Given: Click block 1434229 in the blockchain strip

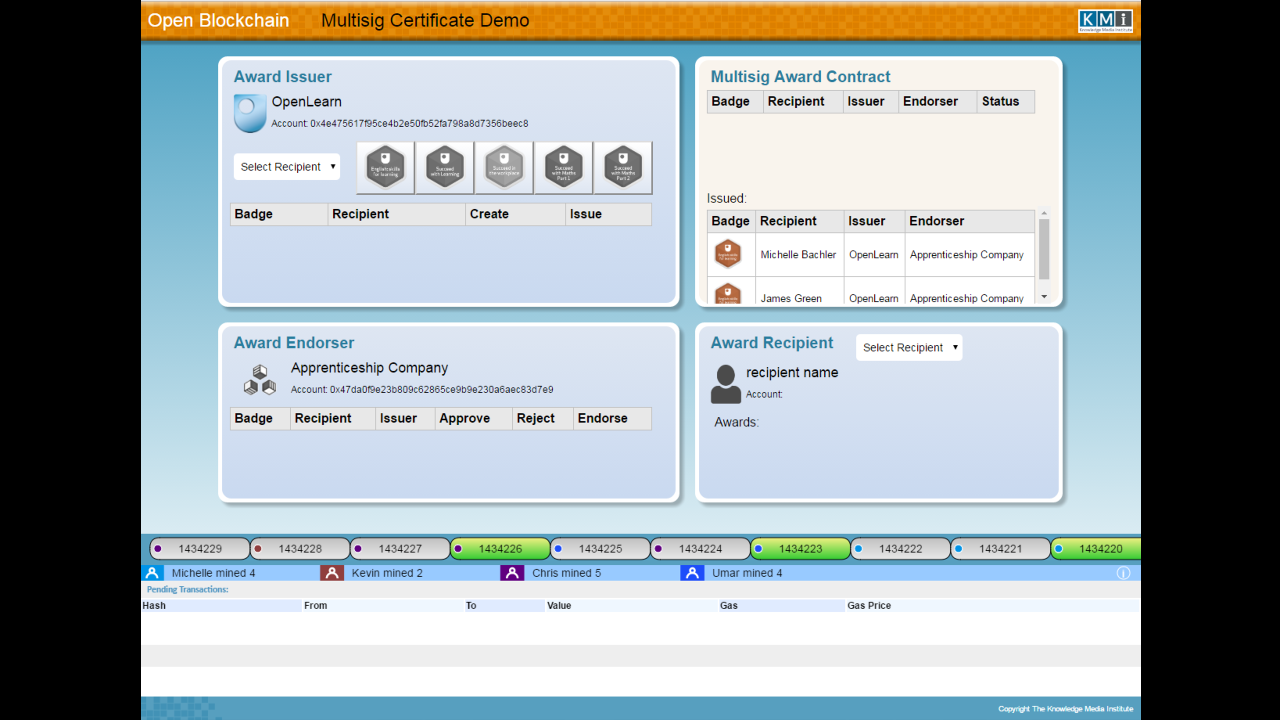Looking at the screenshot, I should (200, 549).
